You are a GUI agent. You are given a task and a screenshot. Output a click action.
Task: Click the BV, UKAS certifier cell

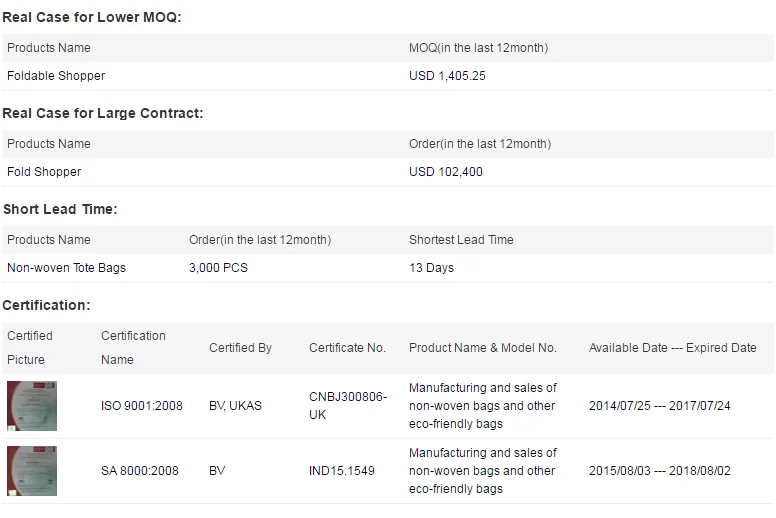tap(235, 406)
